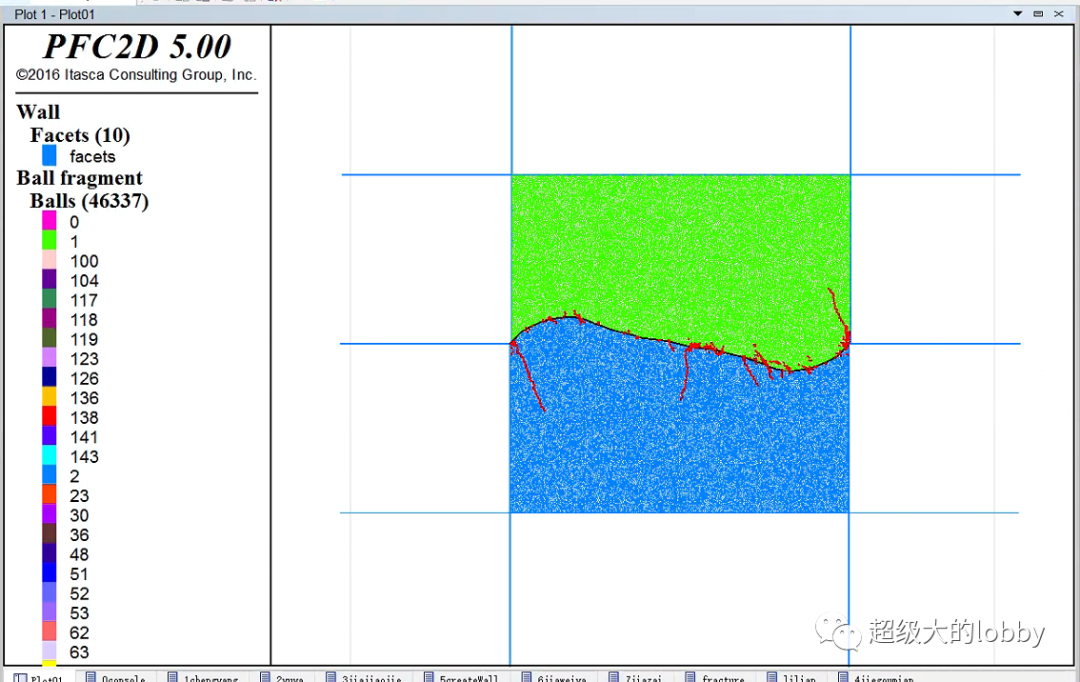Viewport: 1080px width, 682px height.
Task: Click the red swatch for fragment 138
Action: (49, 416)
